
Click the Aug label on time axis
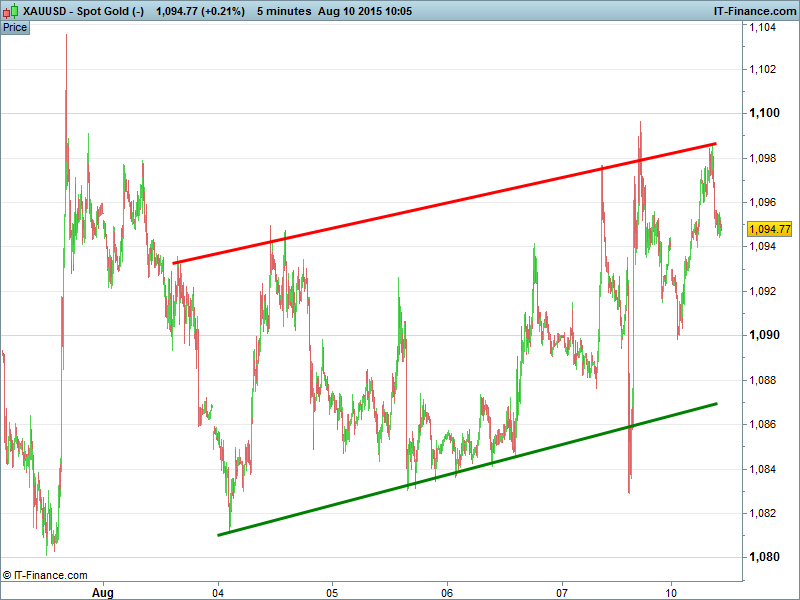[x=103, y=592]
